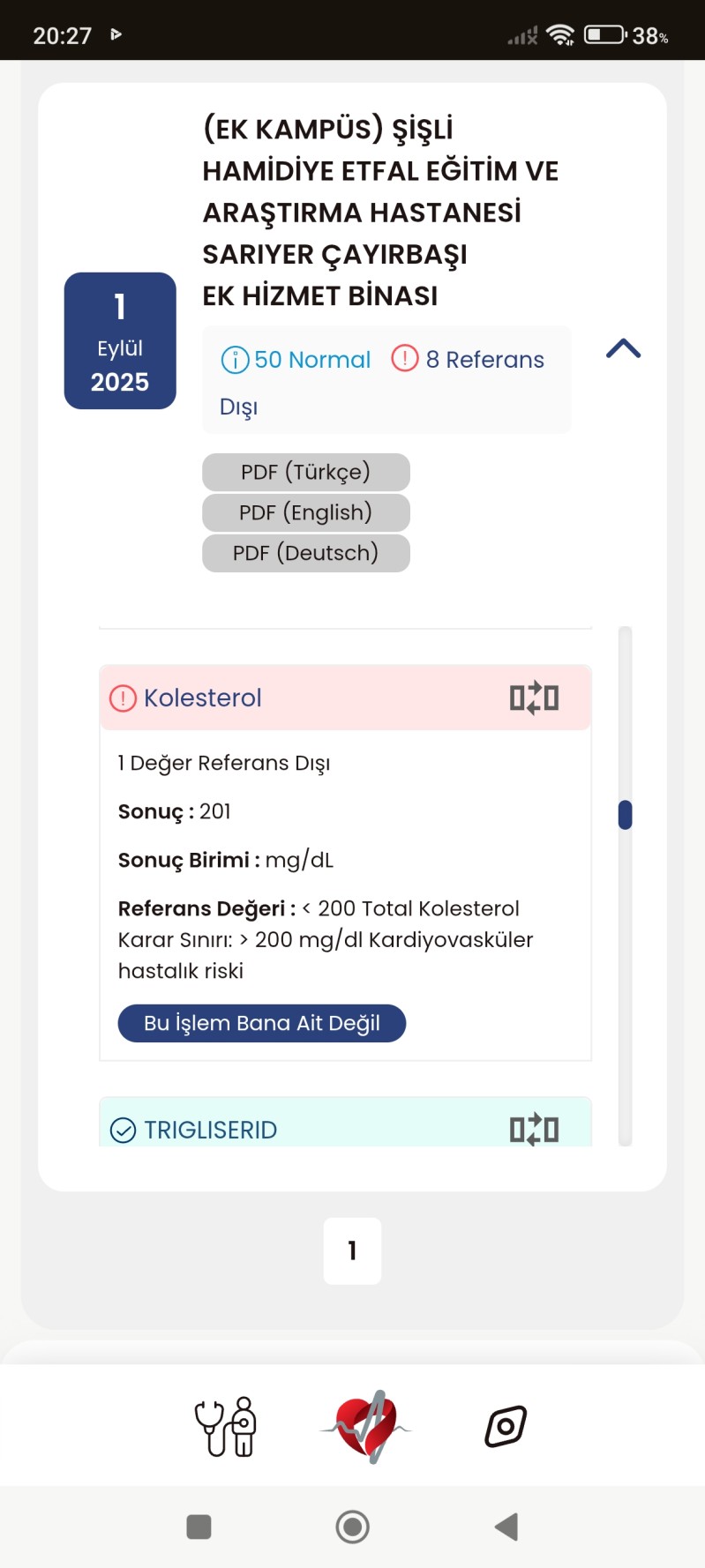705x1568 pixels.
Task: Select page 1 in pagination
Action: click(x=352, y=1251)
